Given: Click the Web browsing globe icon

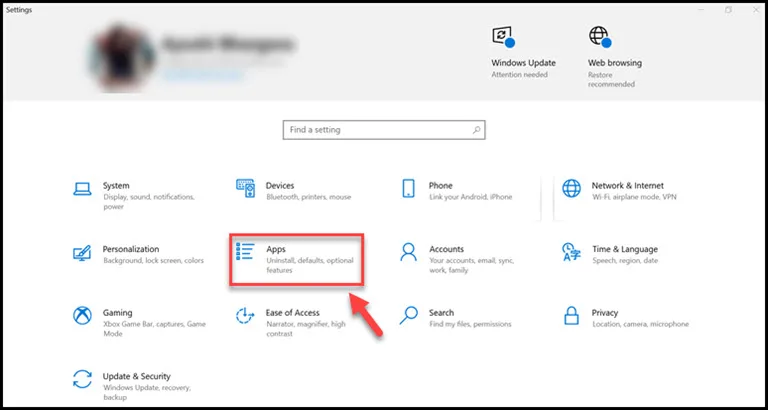Looking at the screenshot, I should pos(600,37).
